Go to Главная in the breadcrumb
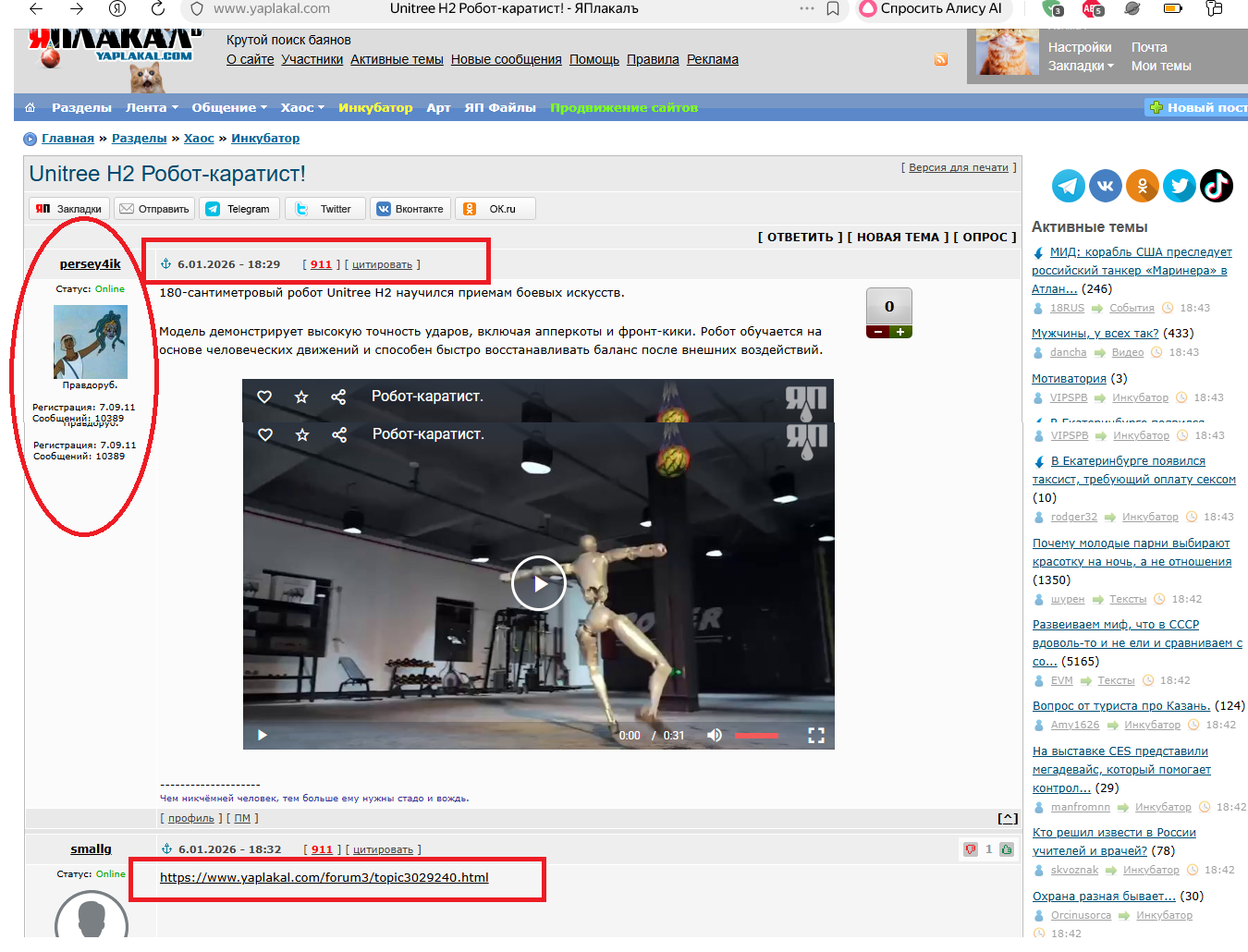This screenshot has height=952, width=1248. click(67, 138)
